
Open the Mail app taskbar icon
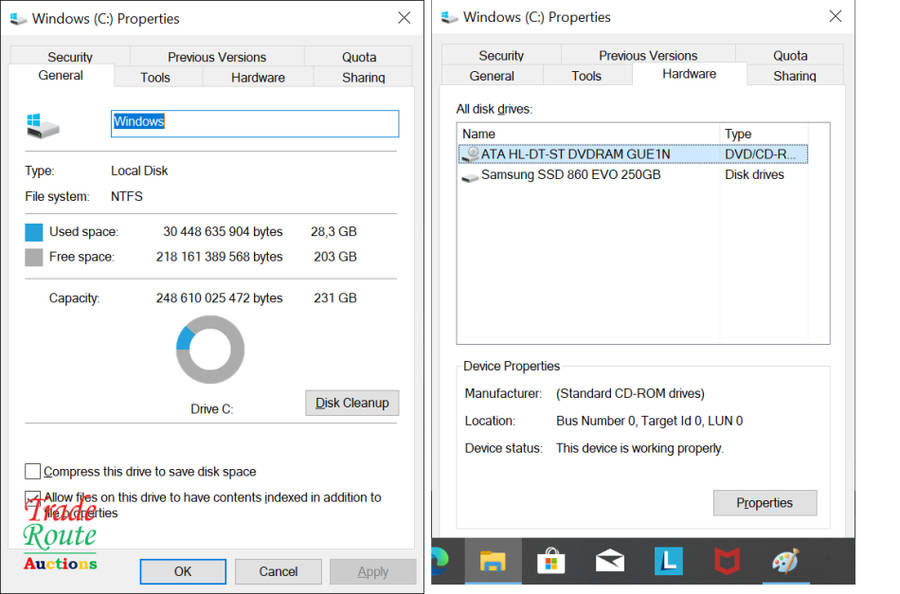coord(609,562)
